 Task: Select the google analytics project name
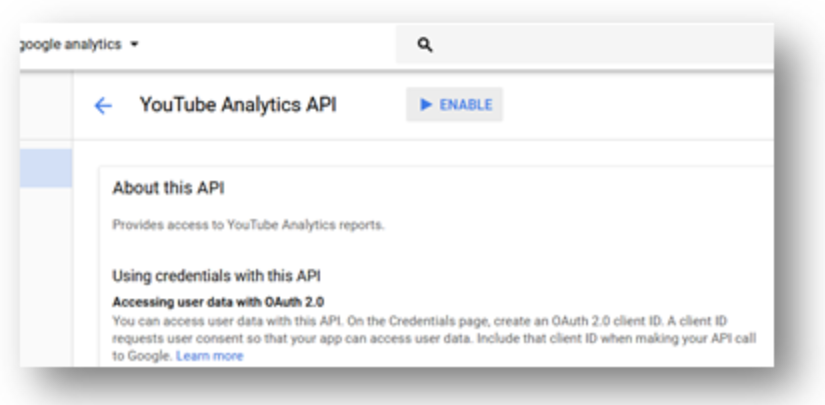pos(71,45)
